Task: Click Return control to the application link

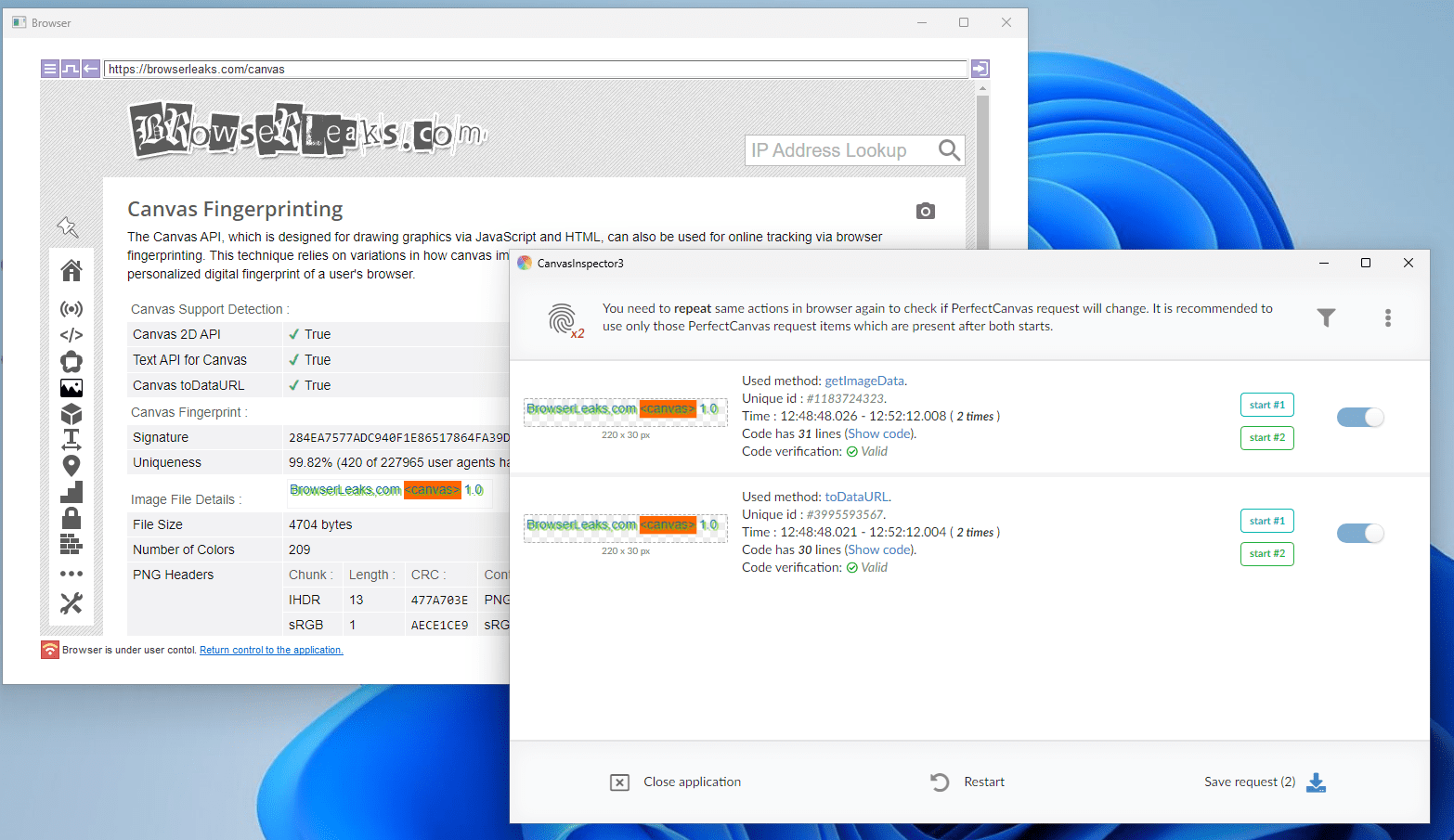Action: [271, 650]
